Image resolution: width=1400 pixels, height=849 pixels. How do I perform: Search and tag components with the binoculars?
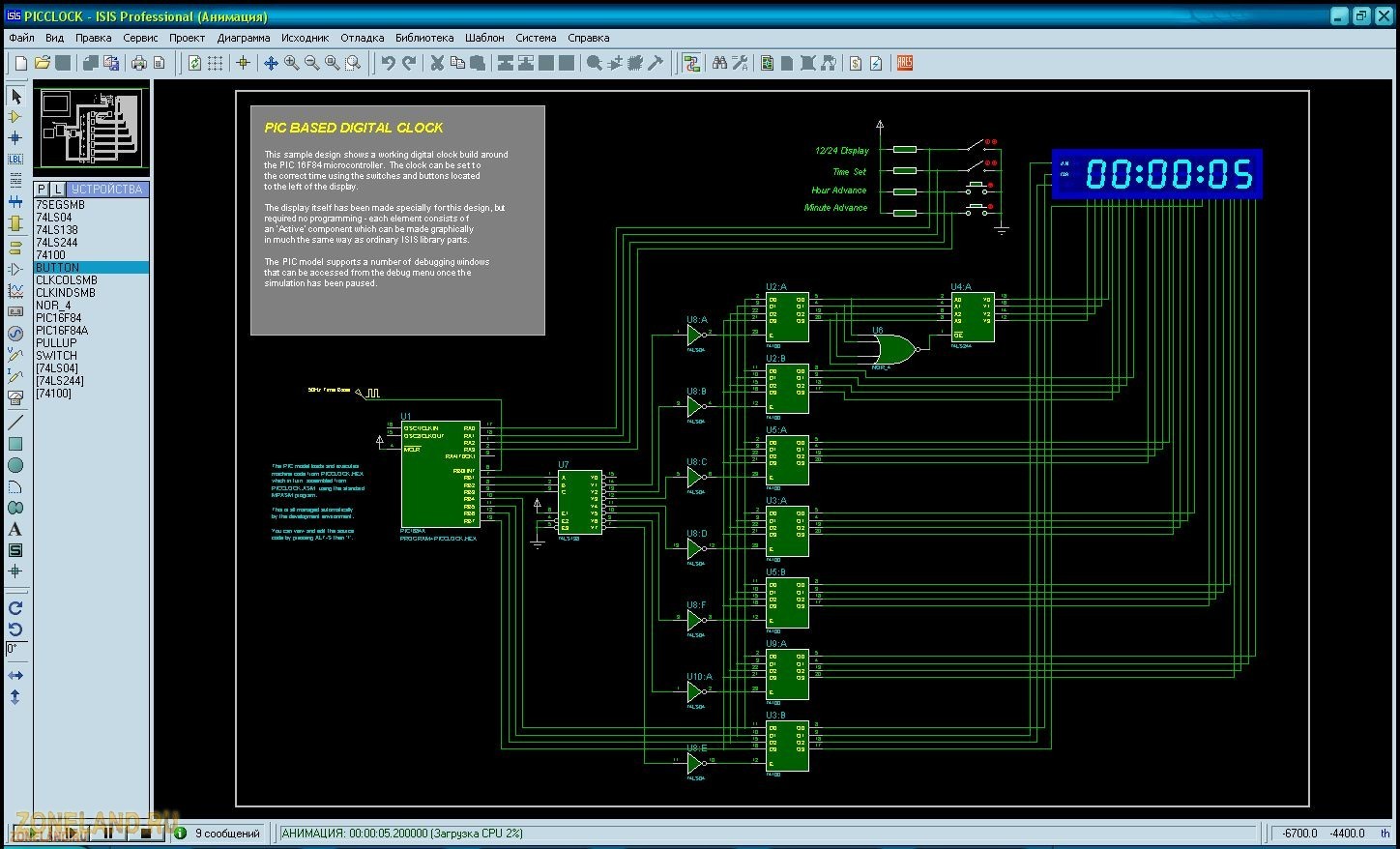tap(719, 63)
